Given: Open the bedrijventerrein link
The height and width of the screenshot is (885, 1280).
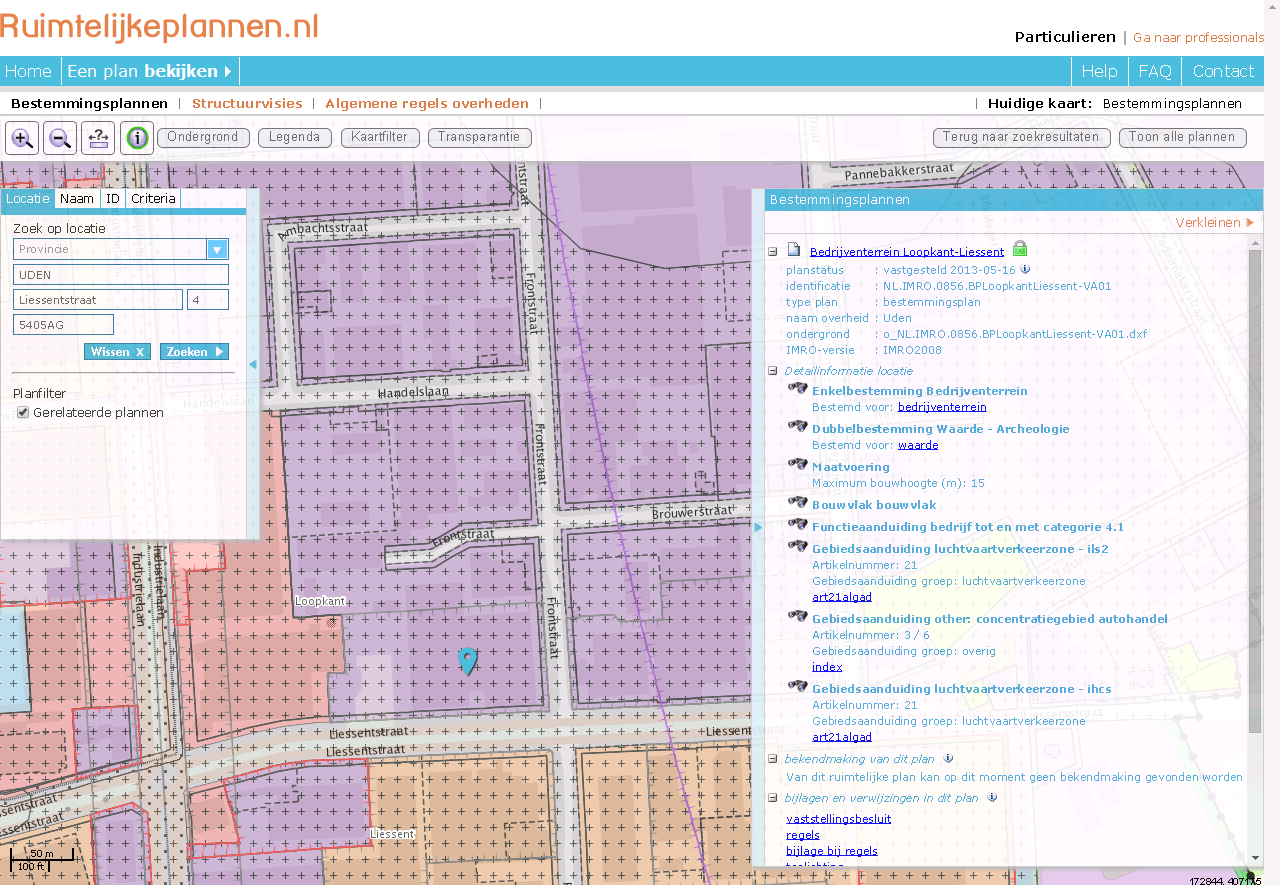Looking at the screenshot, I should [x=942, y=407].
